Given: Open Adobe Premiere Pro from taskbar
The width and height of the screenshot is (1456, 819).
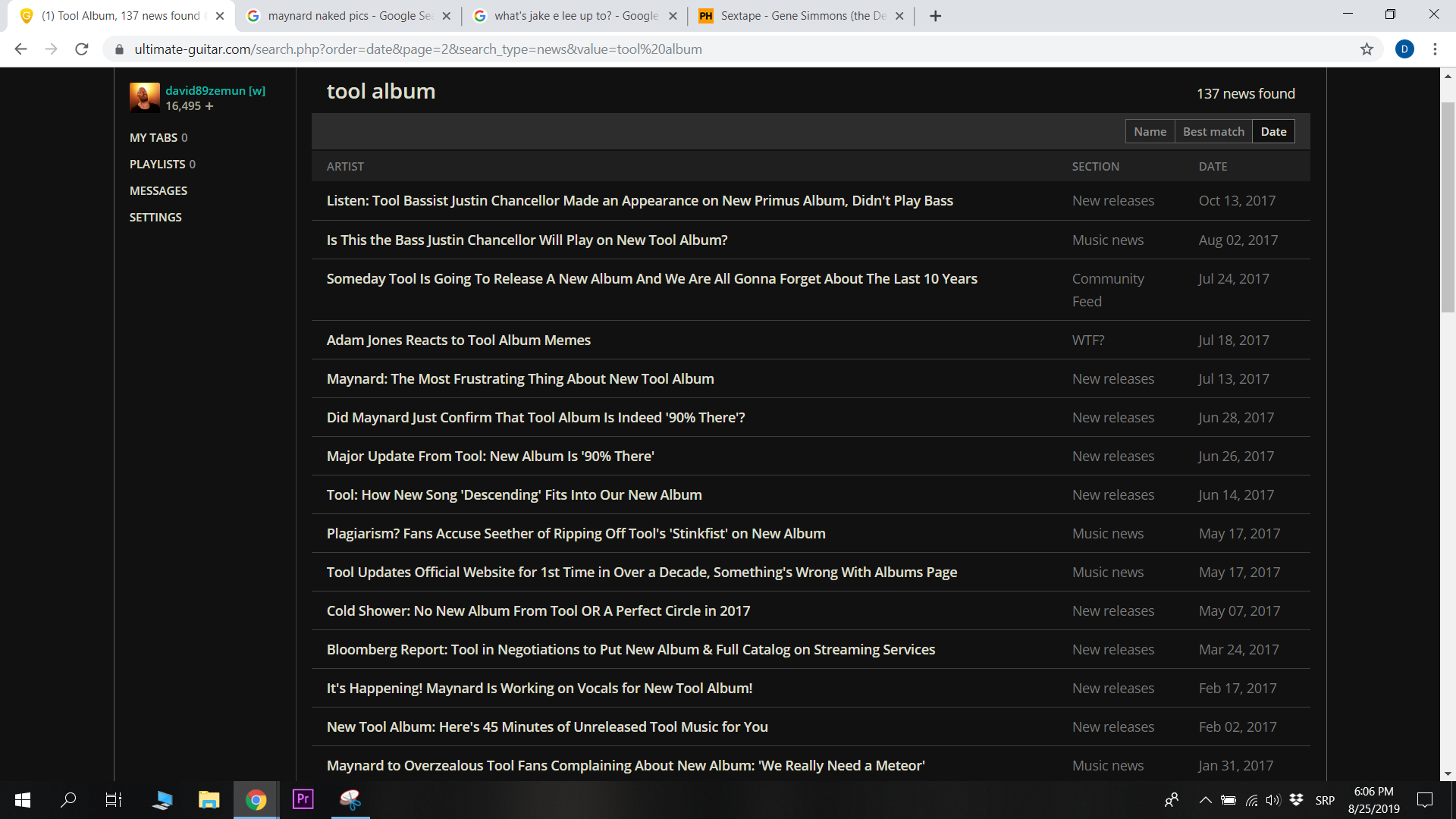Looking at the screenshot, I should [303, 800].
